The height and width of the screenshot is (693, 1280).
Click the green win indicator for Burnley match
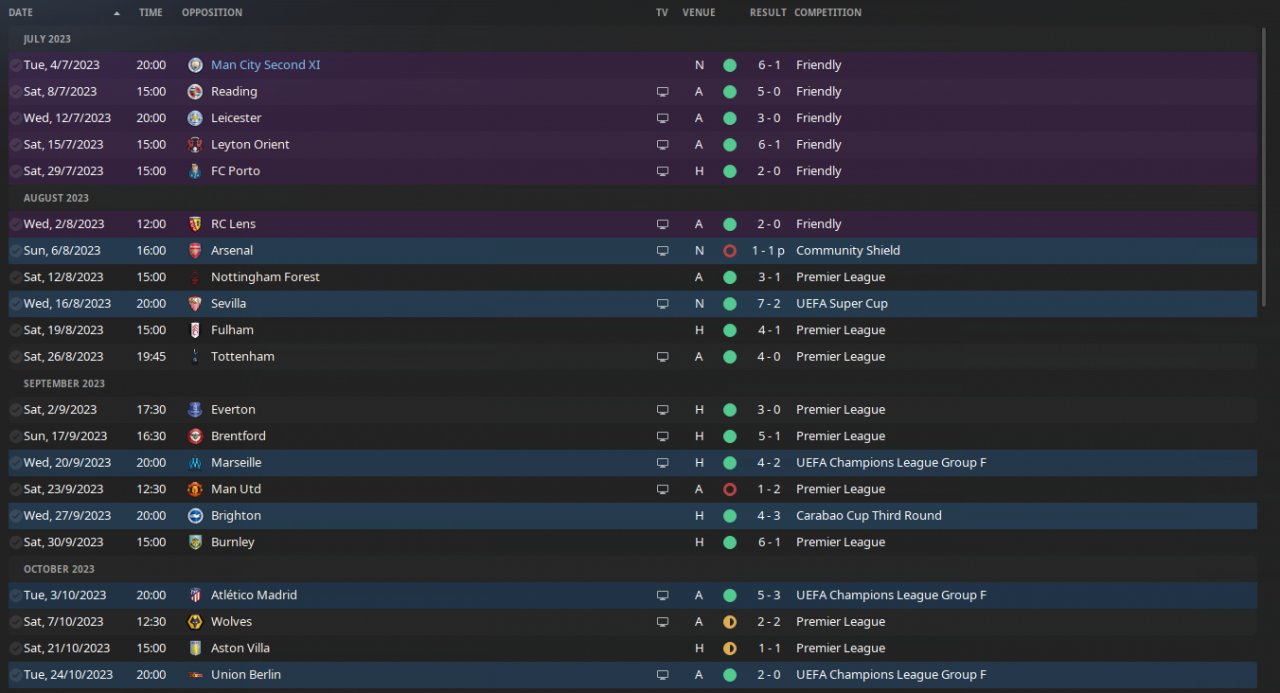tap(730, 542)
